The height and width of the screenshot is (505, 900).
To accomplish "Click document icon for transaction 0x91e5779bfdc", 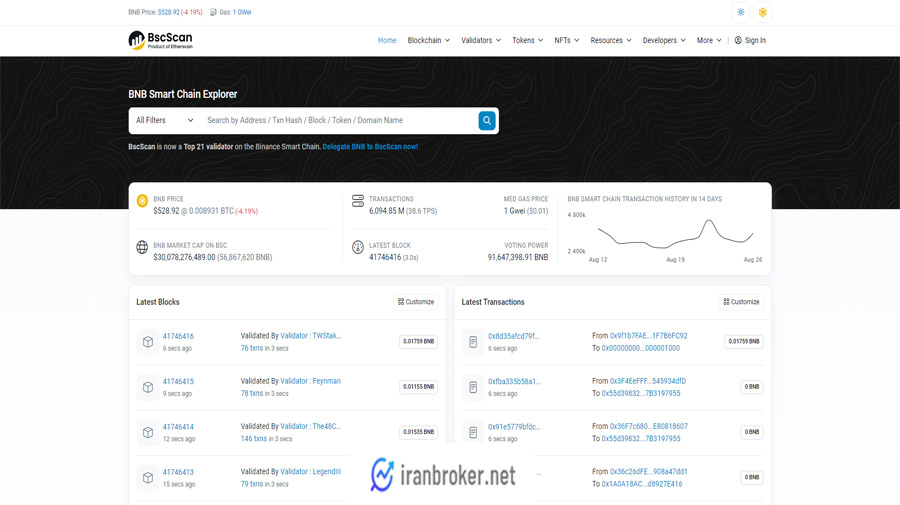I will (473, 433).
